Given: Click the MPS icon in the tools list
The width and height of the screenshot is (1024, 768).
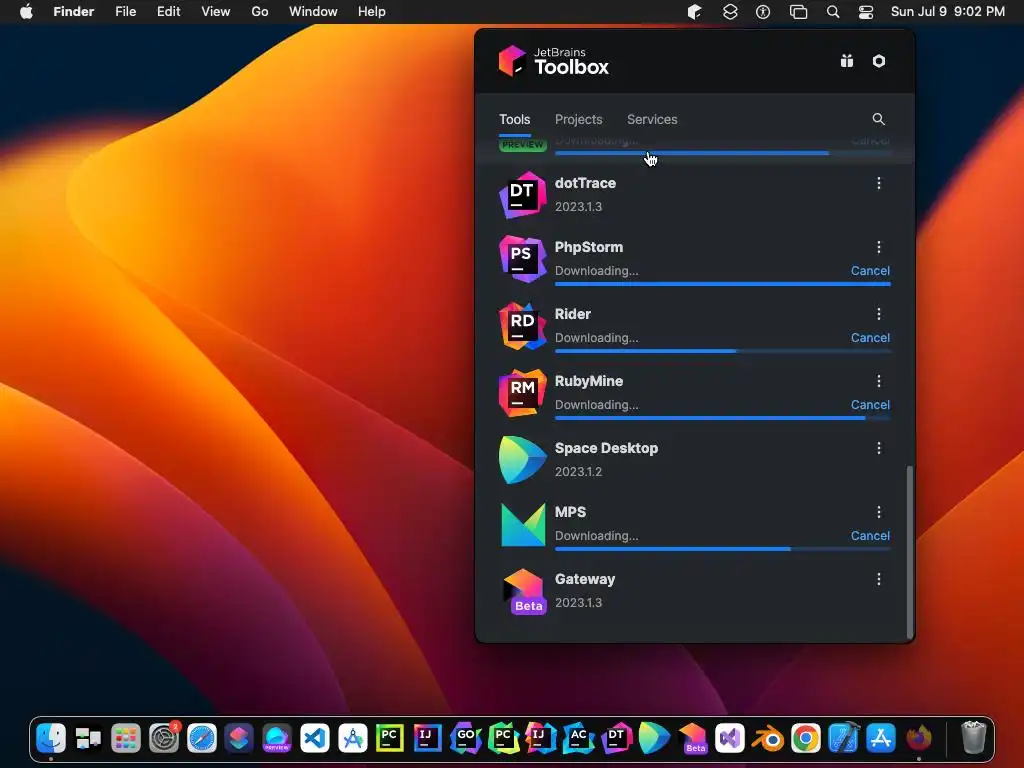Looking at the screenshot, I should (522, 524).
